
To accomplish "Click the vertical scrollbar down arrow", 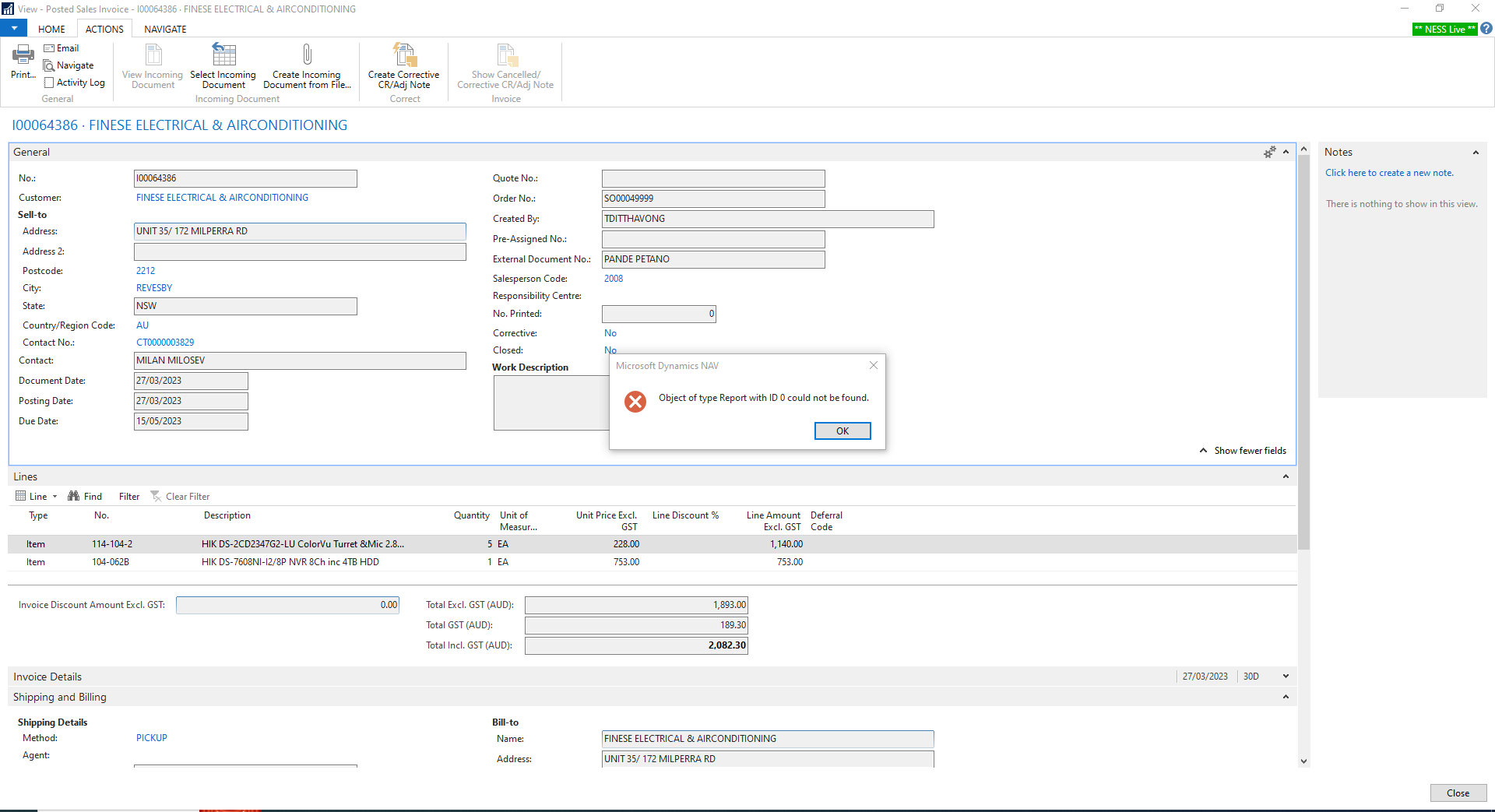I will (x=1303, y=761).
